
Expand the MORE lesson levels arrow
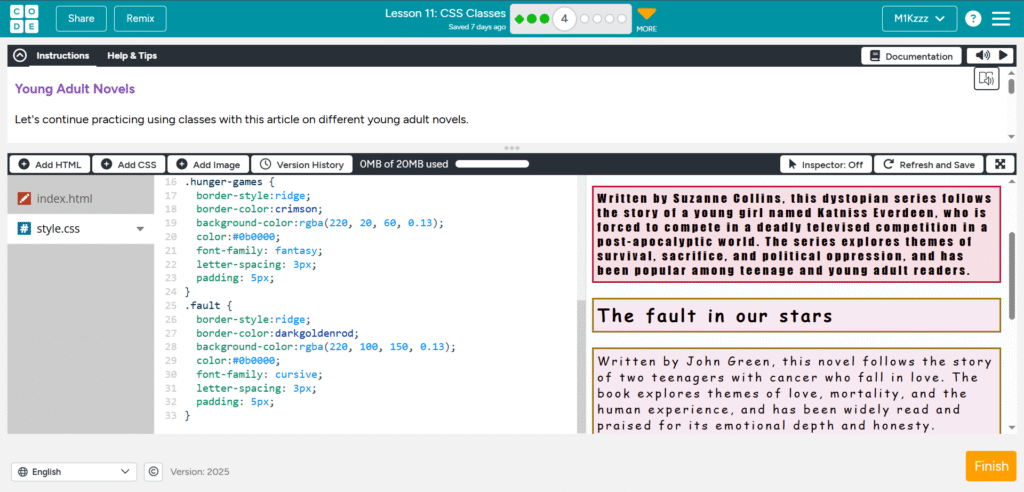(x=647, y=15)
